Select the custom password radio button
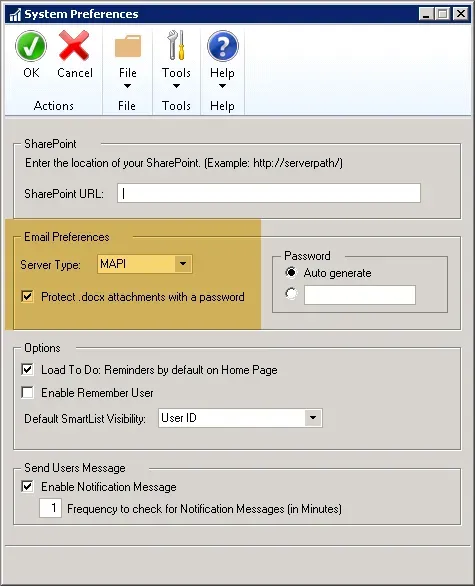Image resolution: width=475 pixels, height=586 pixels. 291,294
